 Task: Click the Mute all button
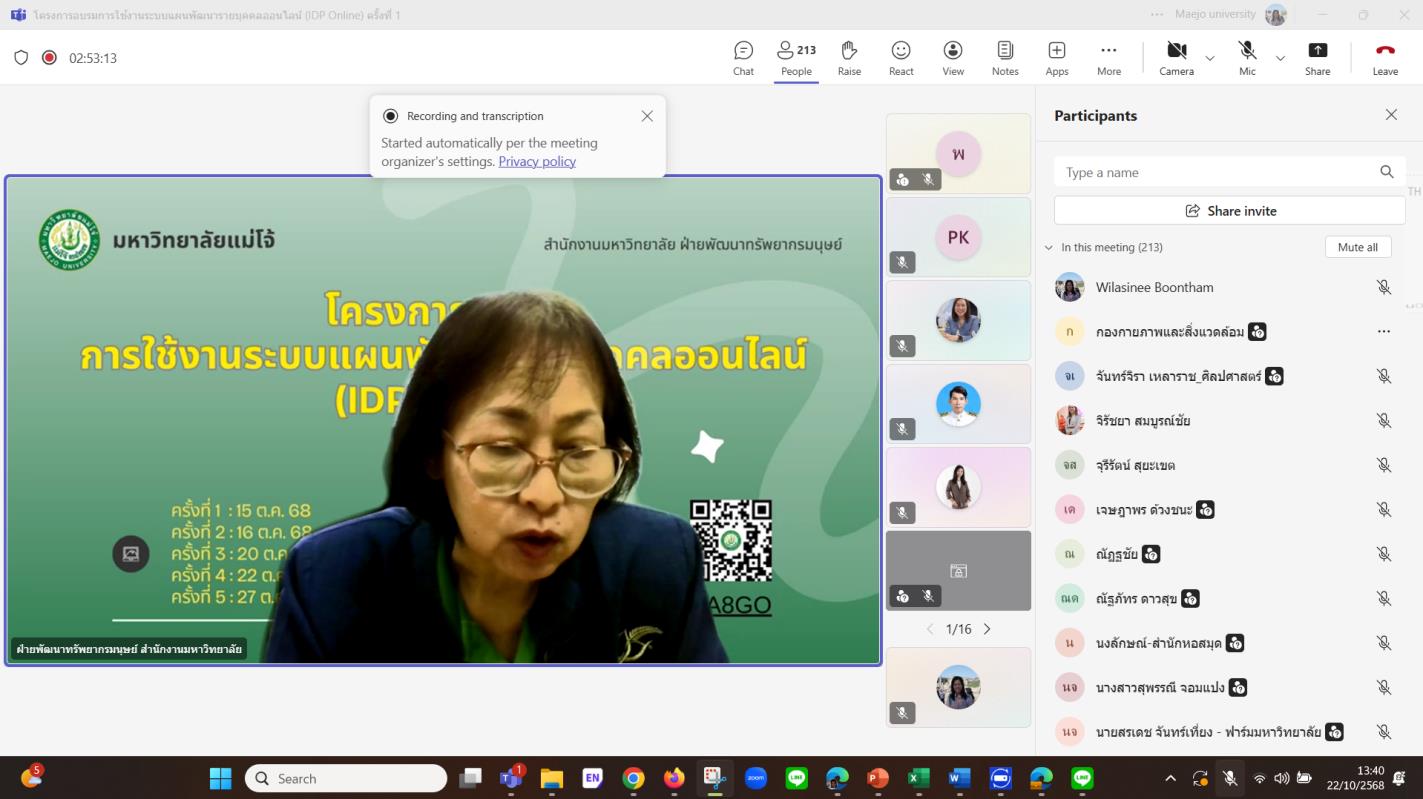[x=1357, y=247]
